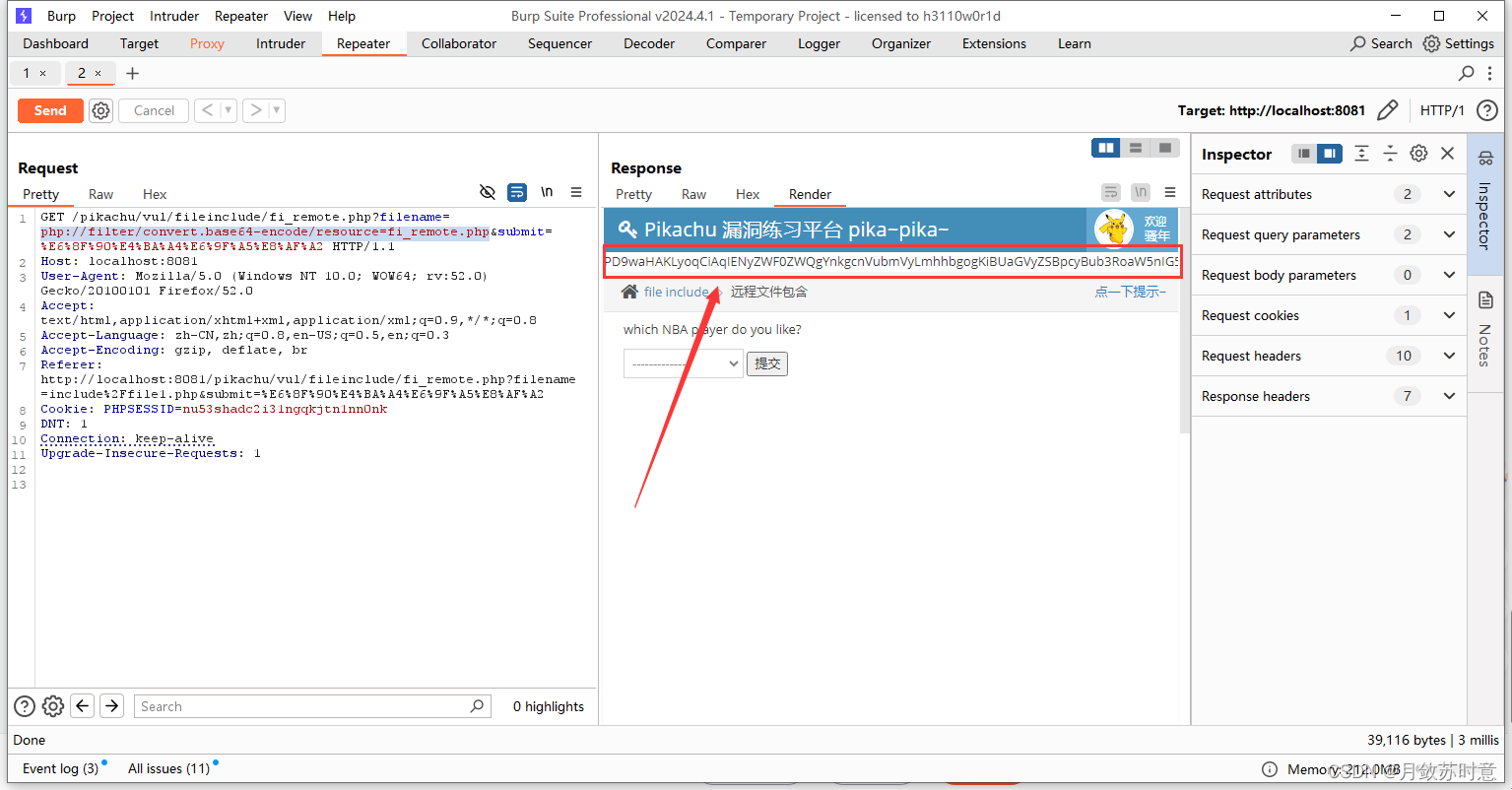This screenshot has height=790, width=1512.
Task: Click the request search input field
Action: coord(312,705)
